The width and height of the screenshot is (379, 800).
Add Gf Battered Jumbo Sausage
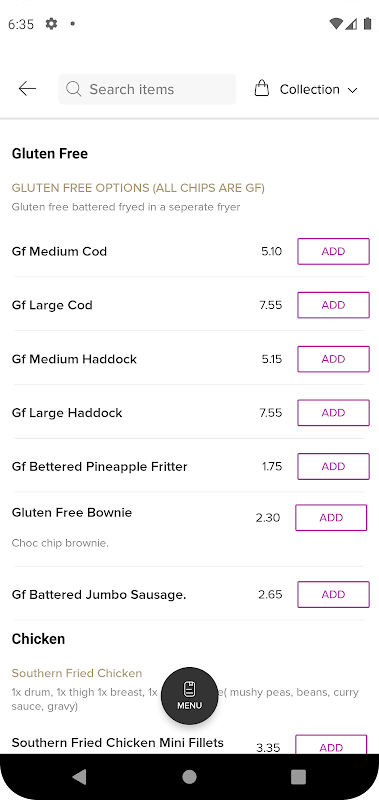click(334, 594)
